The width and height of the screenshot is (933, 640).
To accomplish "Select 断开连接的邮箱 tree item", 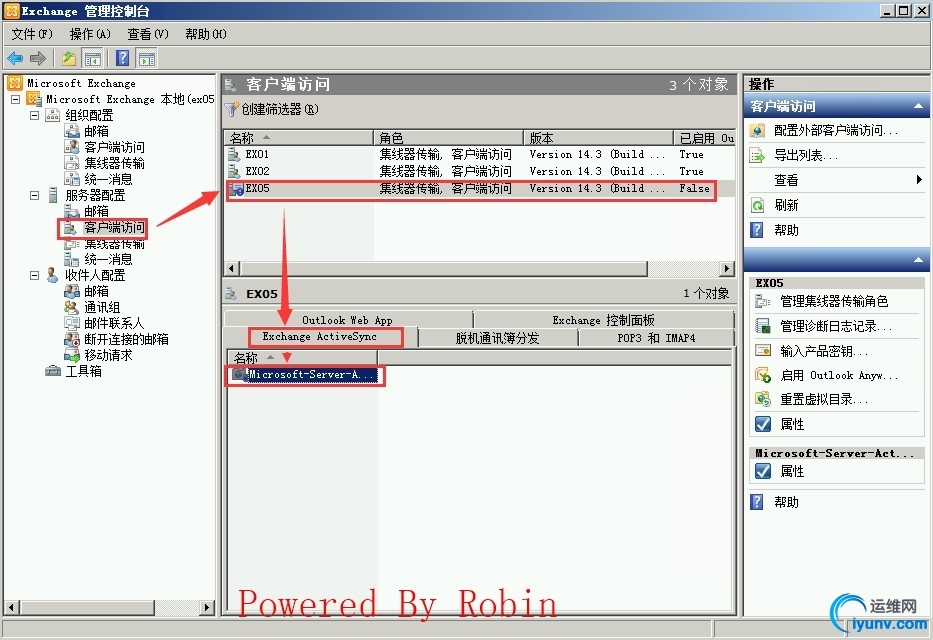I will [x=126, y=339].
